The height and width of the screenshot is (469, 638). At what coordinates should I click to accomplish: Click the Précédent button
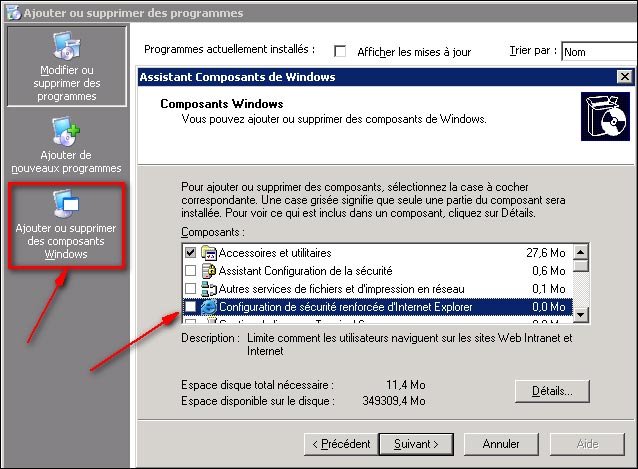click(341, 444)
